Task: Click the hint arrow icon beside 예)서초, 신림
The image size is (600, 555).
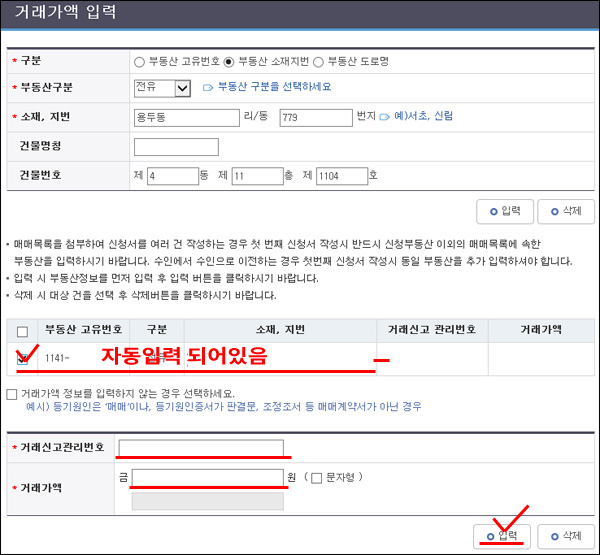Action: (385, 117)
